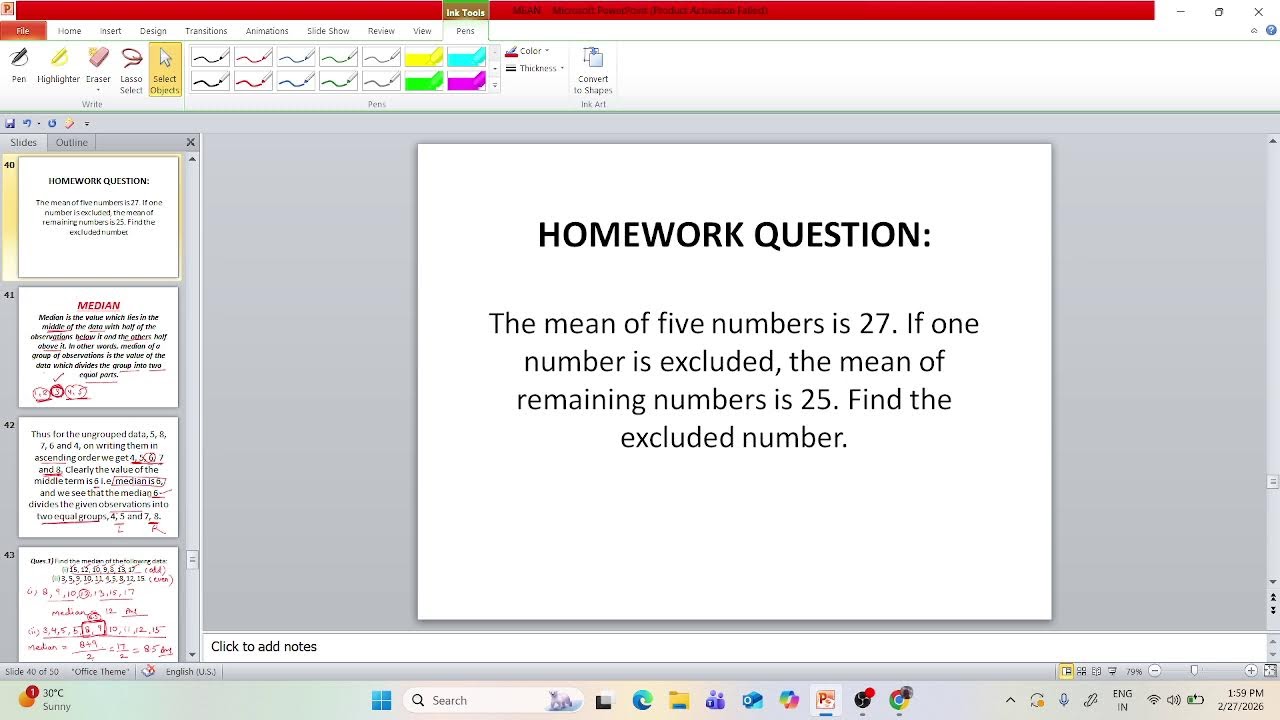Select the magenta highlighter swatch
The height and width of the screenshot is (720, 1280).
click(x=467, y=81)
